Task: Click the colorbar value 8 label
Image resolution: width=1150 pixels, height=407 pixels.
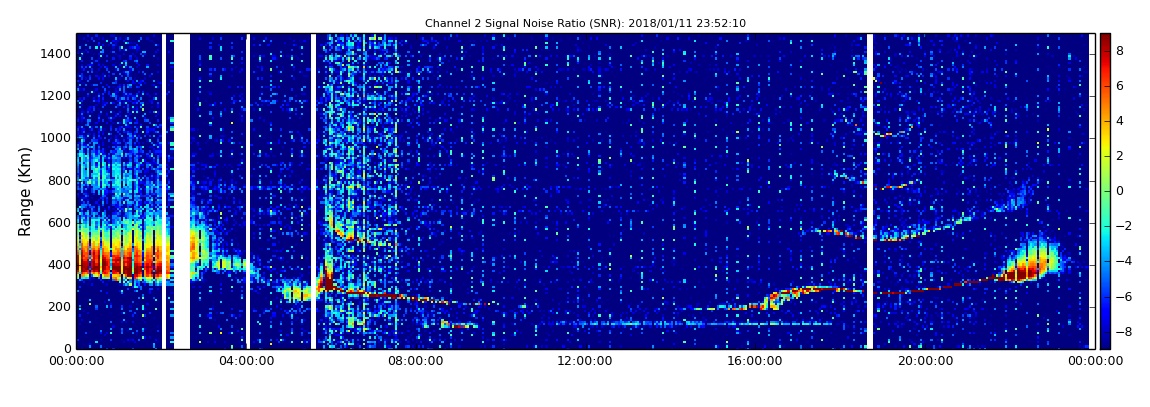Action: [x=1120, y=51]
